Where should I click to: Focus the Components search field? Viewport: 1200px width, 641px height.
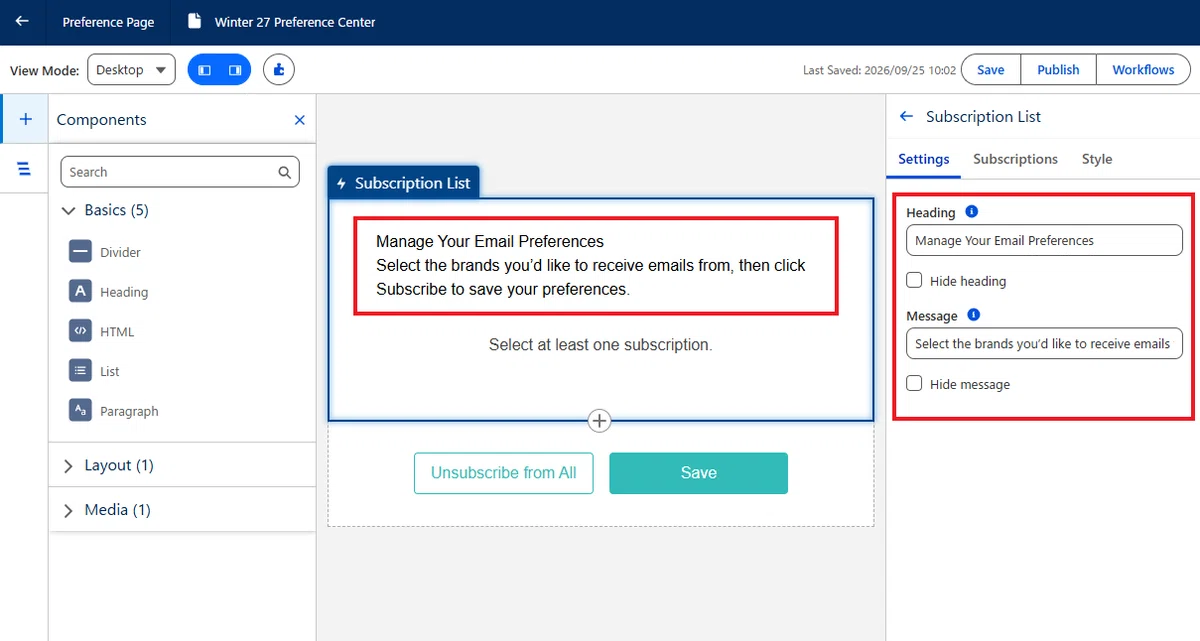click(180, 172)
